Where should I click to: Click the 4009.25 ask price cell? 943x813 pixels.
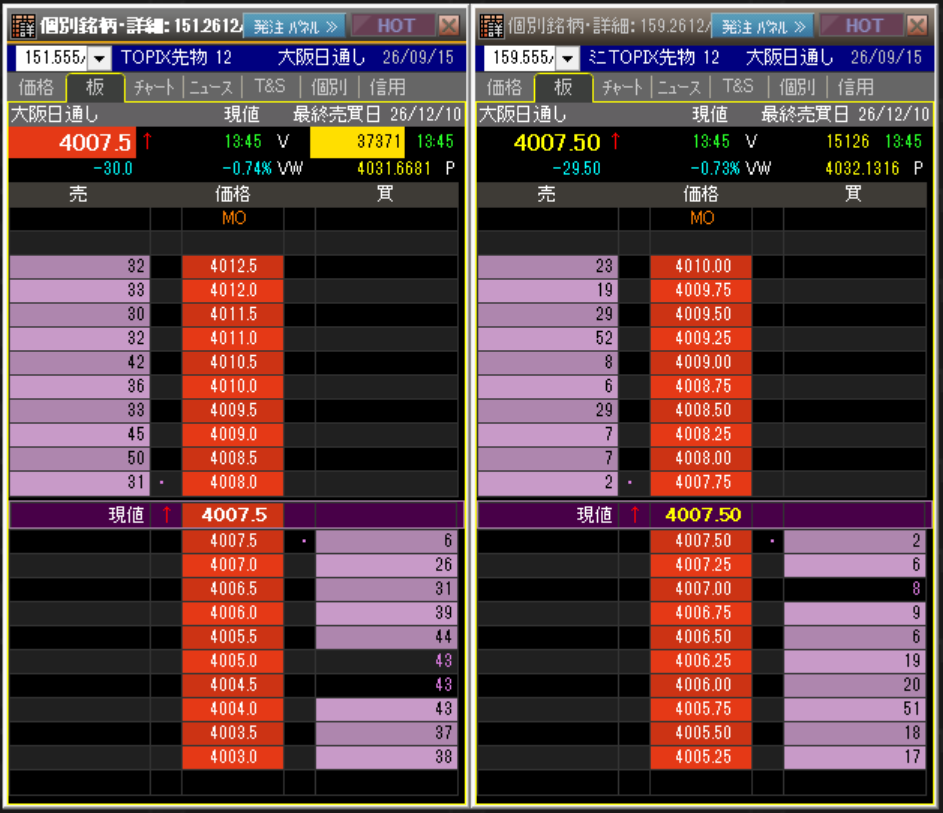click(x=701, y=339)
